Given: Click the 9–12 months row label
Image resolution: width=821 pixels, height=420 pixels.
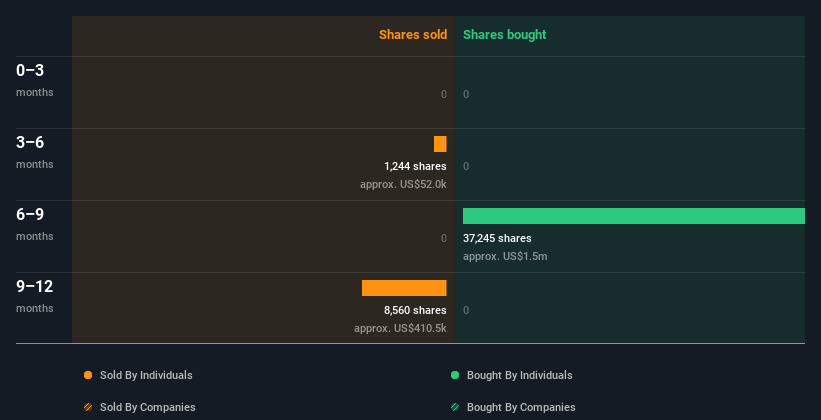Looking at the screenshot, I should coord(35,296).
